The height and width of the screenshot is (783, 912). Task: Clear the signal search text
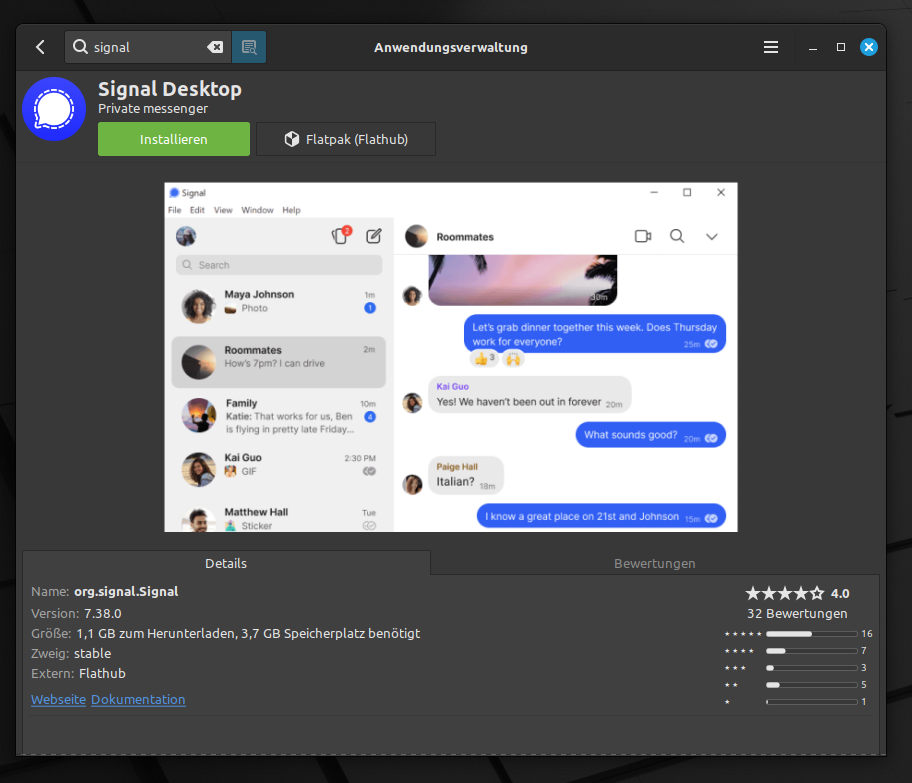tap(215, 47)
